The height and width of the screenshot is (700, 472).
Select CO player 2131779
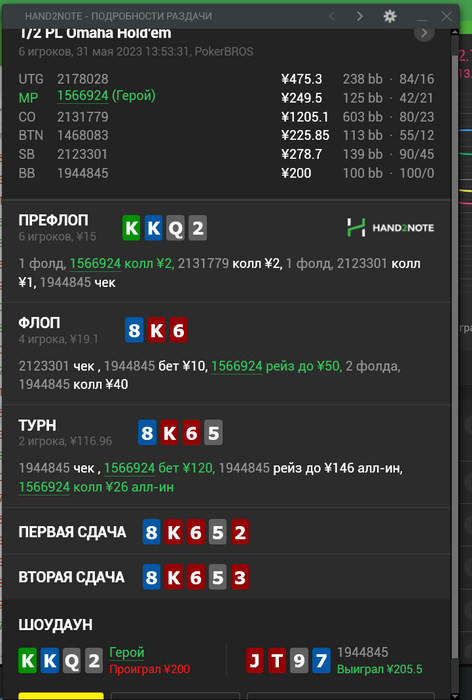tap(83, 117)
